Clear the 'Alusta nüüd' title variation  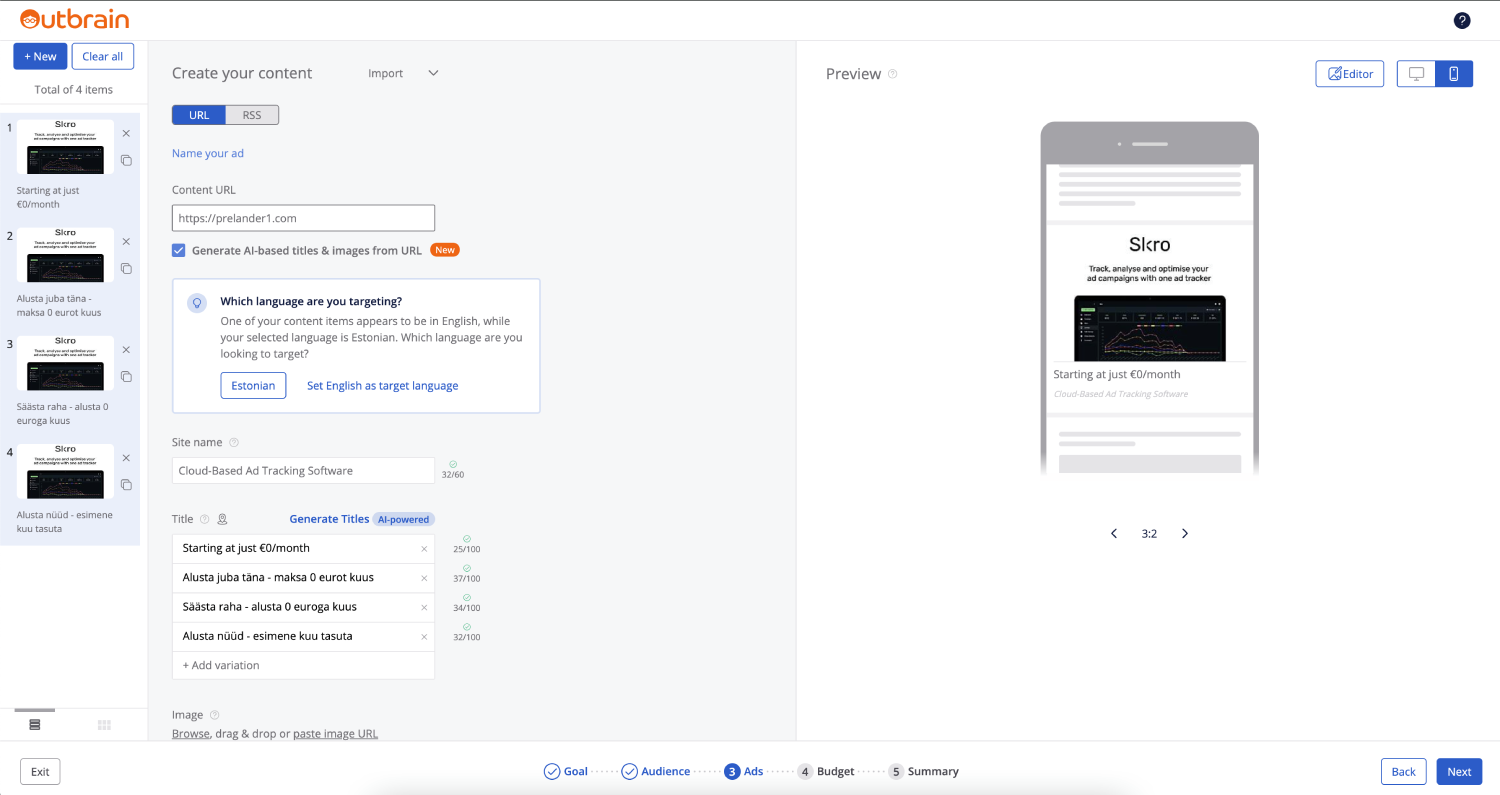(424, 637)
